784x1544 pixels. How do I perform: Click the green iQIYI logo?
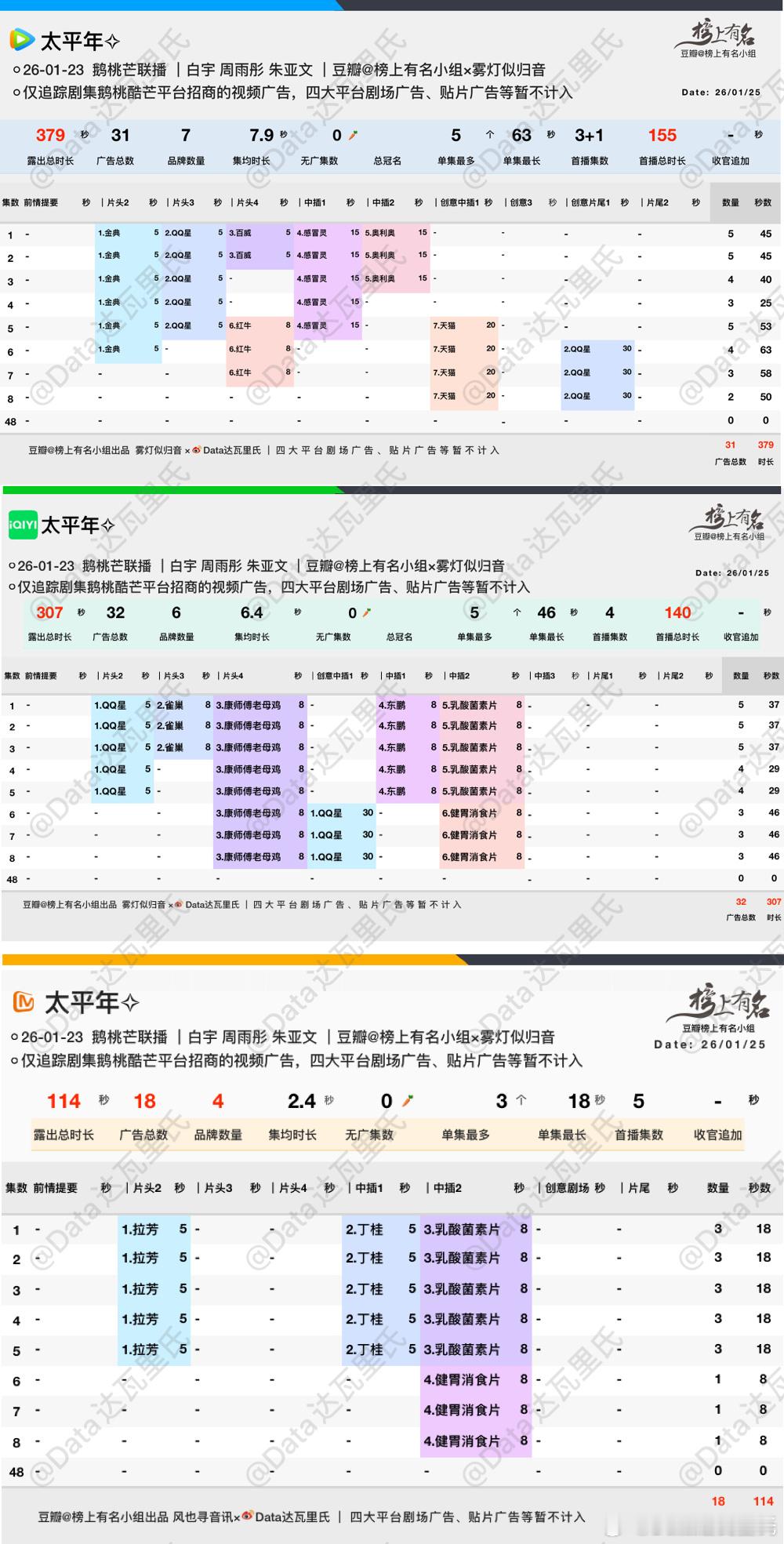click(23, 525)
